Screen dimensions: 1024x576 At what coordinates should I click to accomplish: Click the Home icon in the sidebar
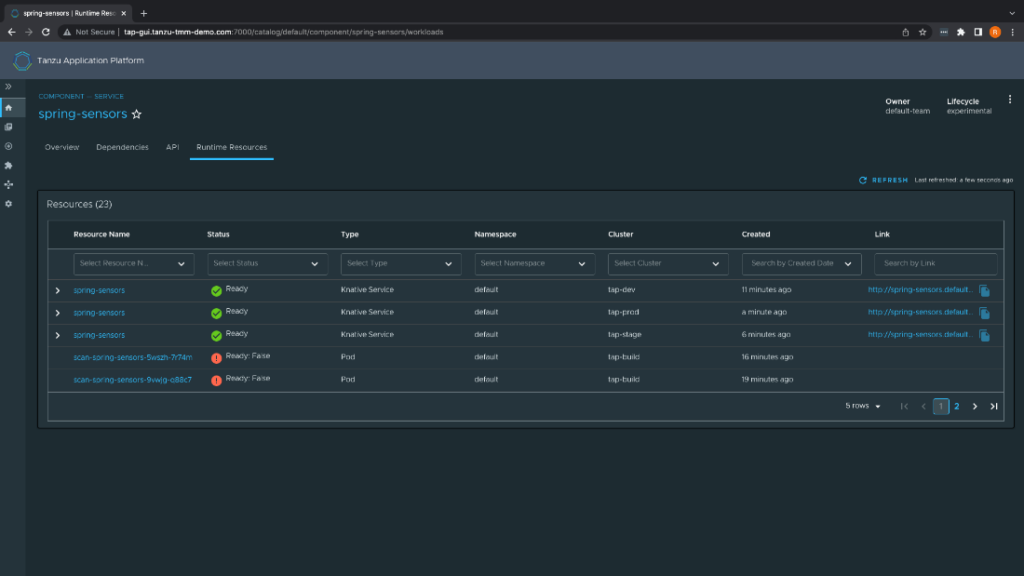coord(9,108)
